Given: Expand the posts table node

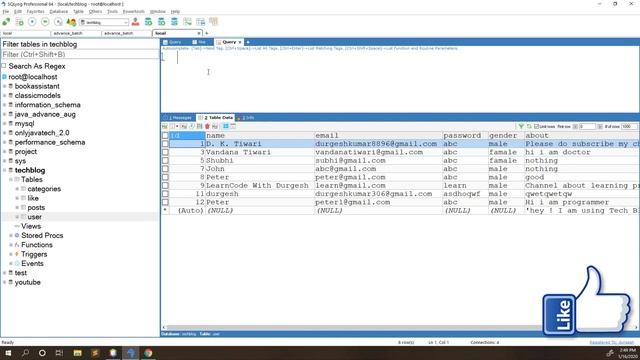Looking at the screenshot, I should tap(17, 208).
